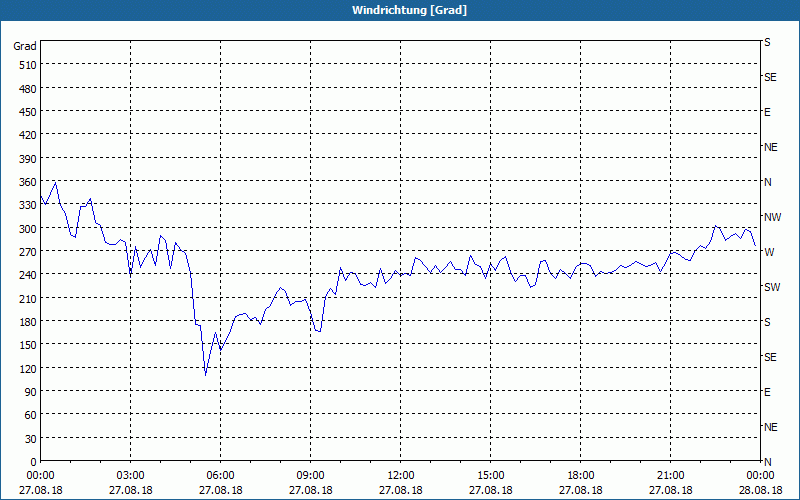This screenshot has height=500, width=800.
Task: Pick the 360 axis tick label
Action: point(28,182)
